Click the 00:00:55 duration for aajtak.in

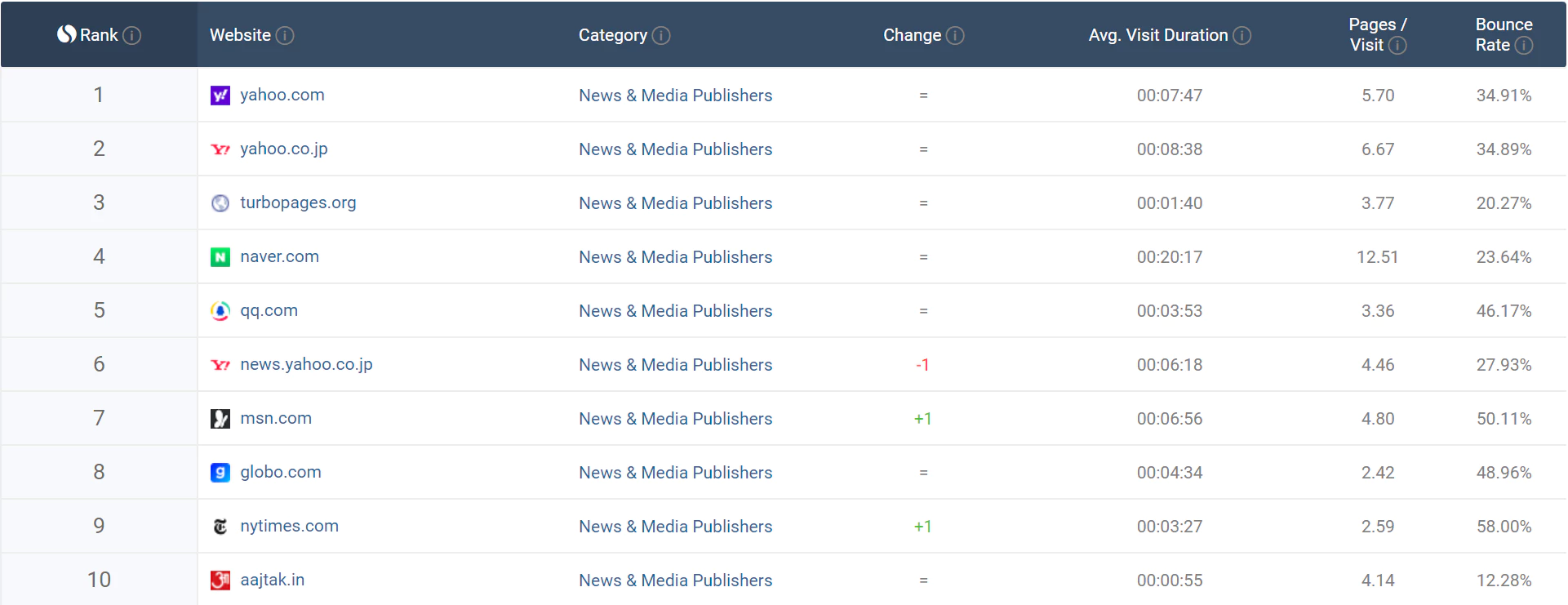[x=1170, y=581]
